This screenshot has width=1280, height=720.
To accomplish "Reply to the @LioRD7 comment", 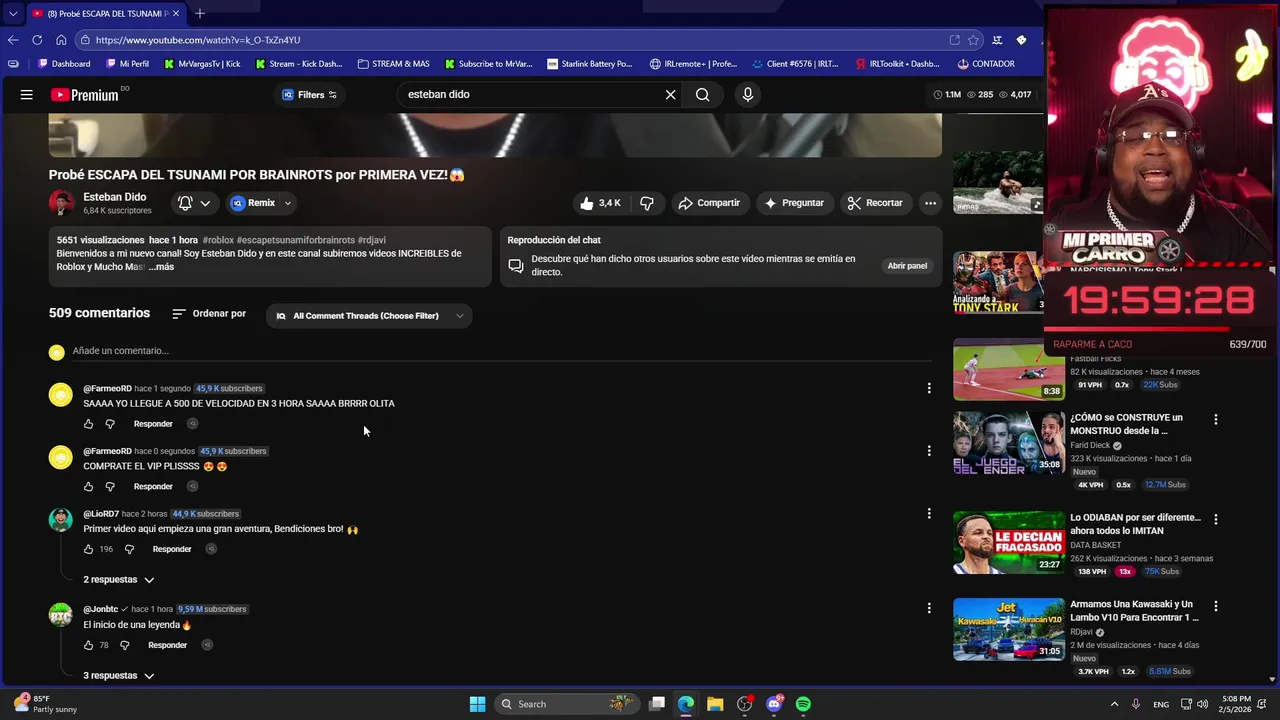I will point(172,549).
